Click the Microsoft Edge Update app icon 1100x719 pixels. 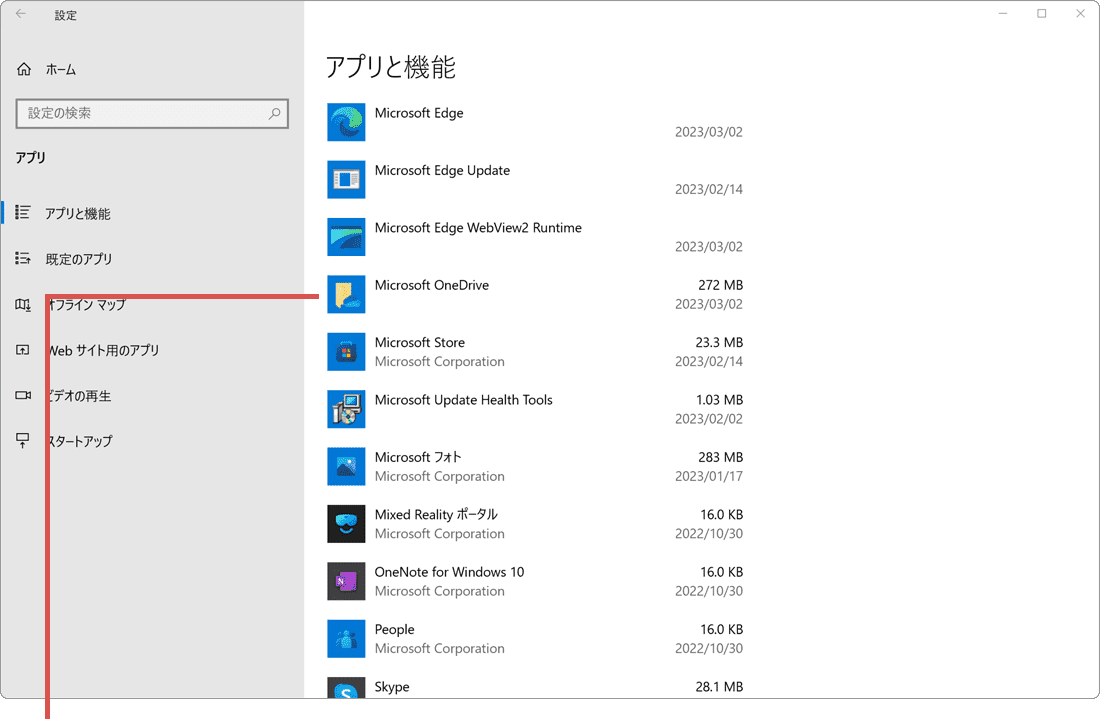click(346, 180)
